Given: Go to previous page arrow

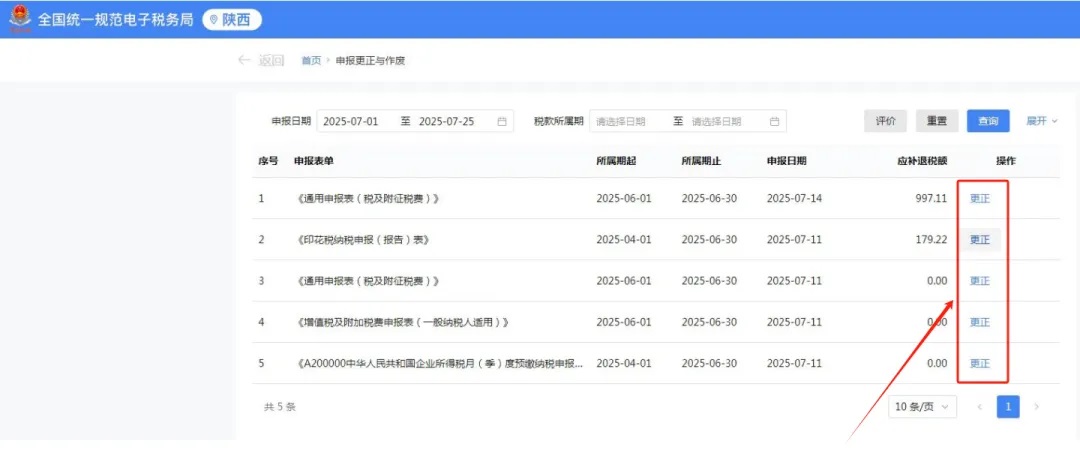Looking at the screenshot, I should pyautogui.click(x=979, y=407).
